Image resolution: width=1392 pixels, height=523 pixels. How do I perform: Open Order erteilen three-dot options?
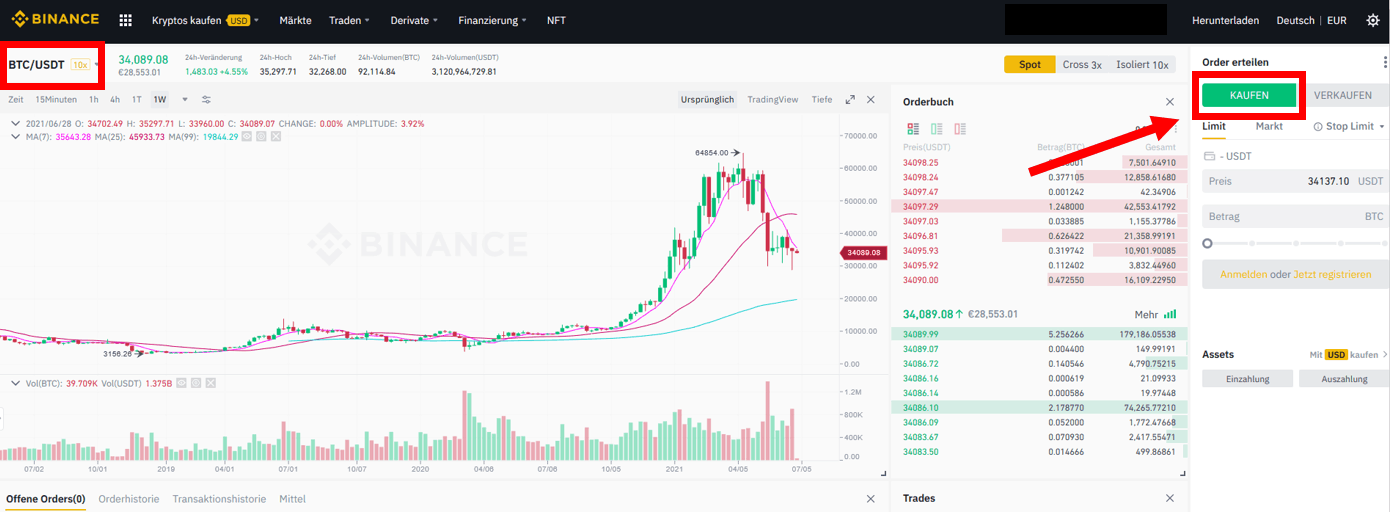[1384, 62]
